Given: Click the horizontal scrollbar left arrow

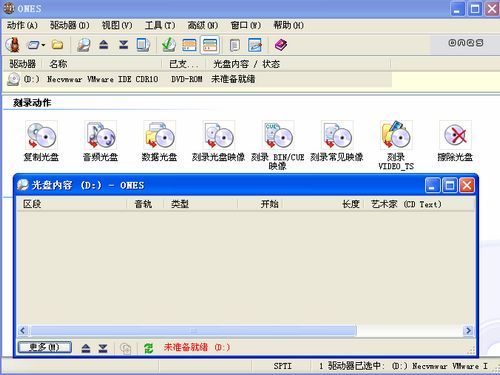Looking at the screenshot, I should [22, 330].
